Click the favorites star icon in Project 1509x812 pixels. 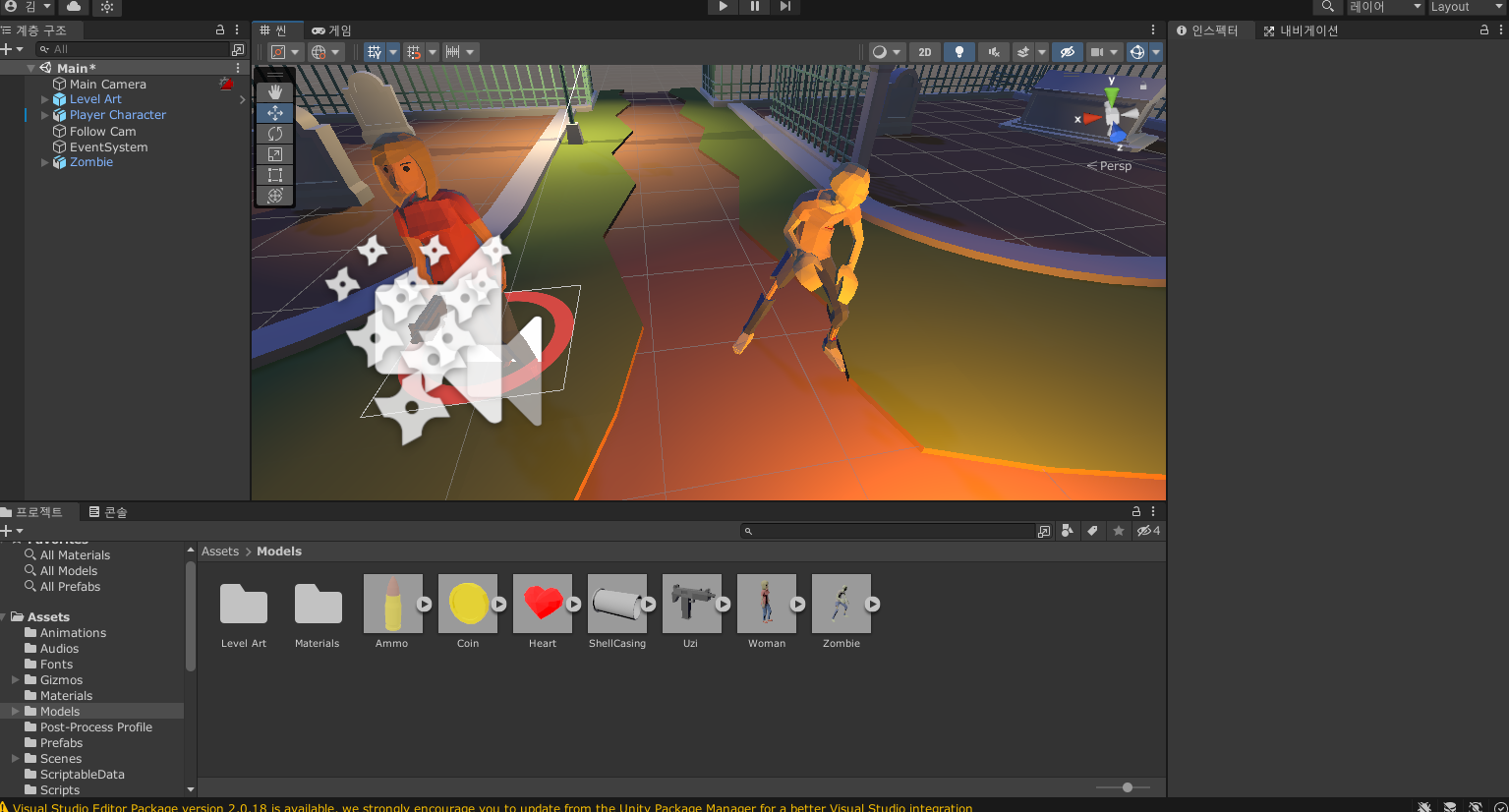coord(1118,531)
